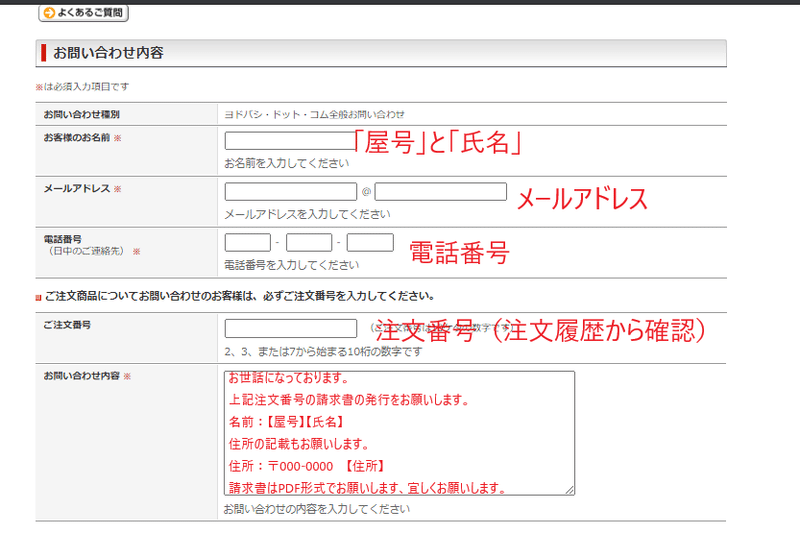Click the hint メールアドレスを入力してください
This screenshot has height=533, width=800.
pos(307,214)
